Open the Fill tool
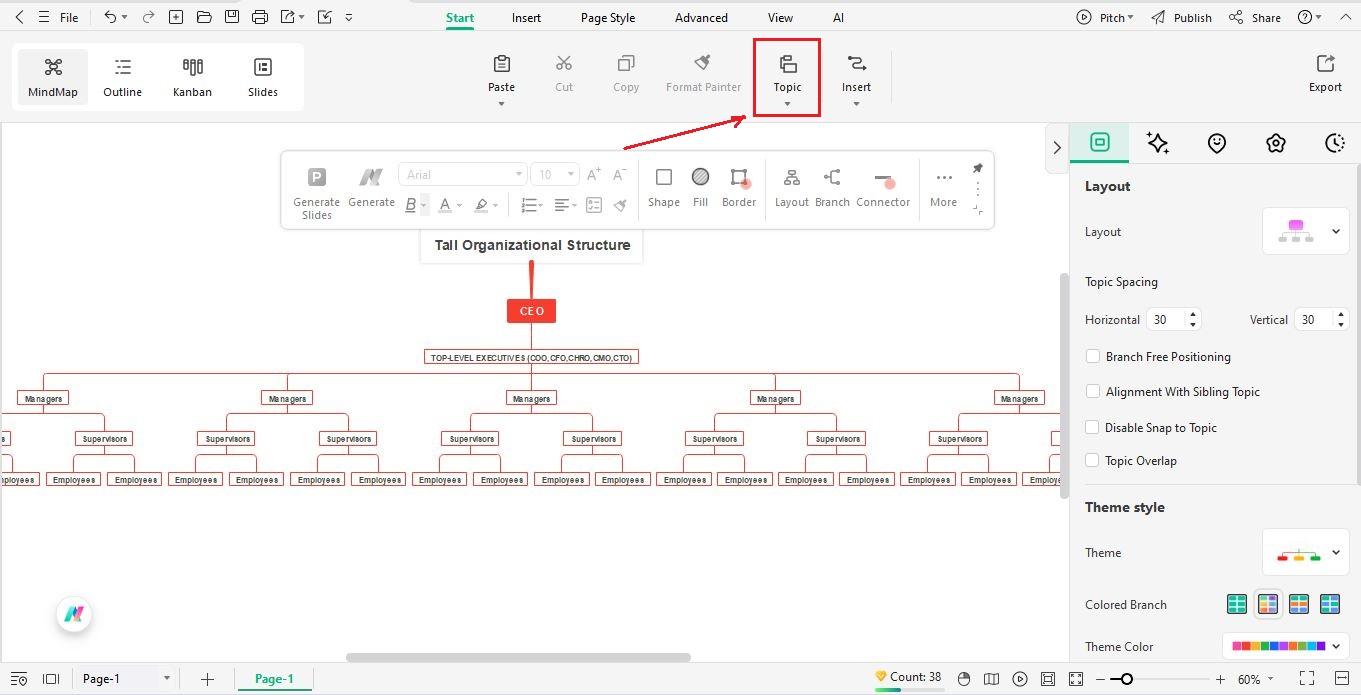Screen dimensions: 1361x695 coord(700,186)
